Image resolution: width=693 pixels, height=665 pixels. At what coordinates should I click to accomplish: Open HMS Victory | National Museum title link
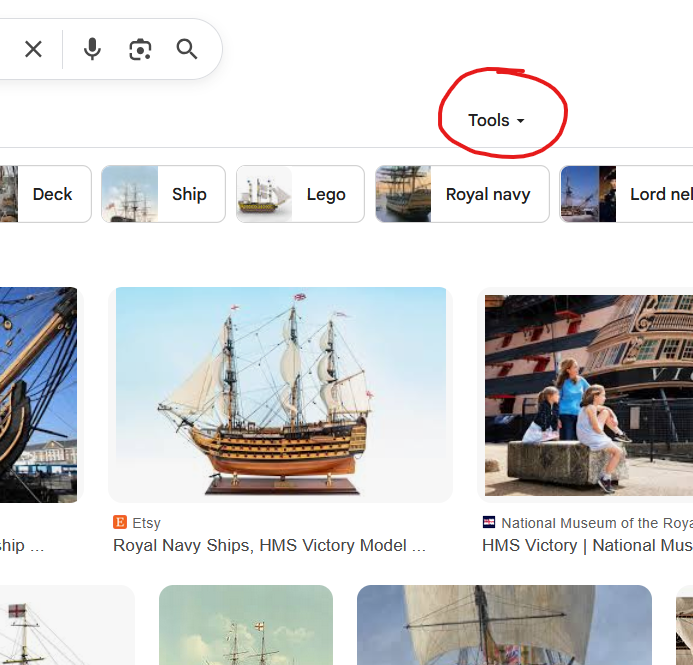coord(587,545)
